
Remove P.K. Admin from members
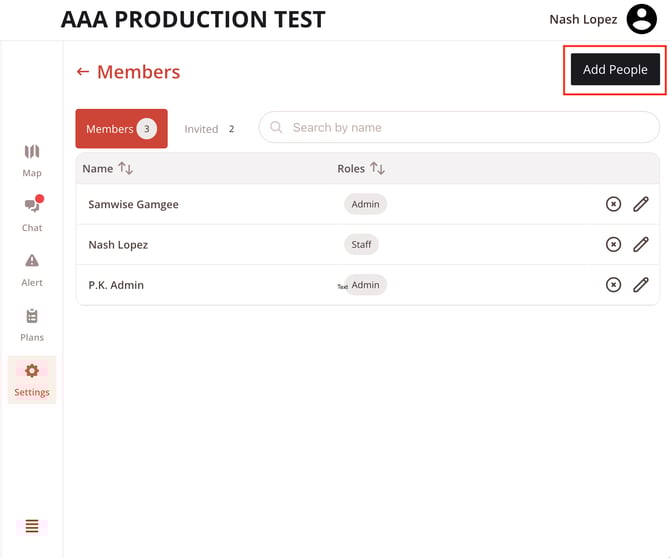613,284
